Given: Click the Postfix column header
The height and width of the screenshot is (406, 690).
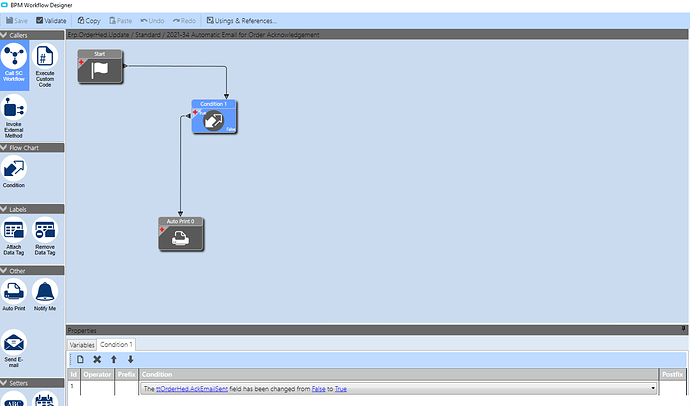Looking at the screenshot, I should tap(672, 374).
